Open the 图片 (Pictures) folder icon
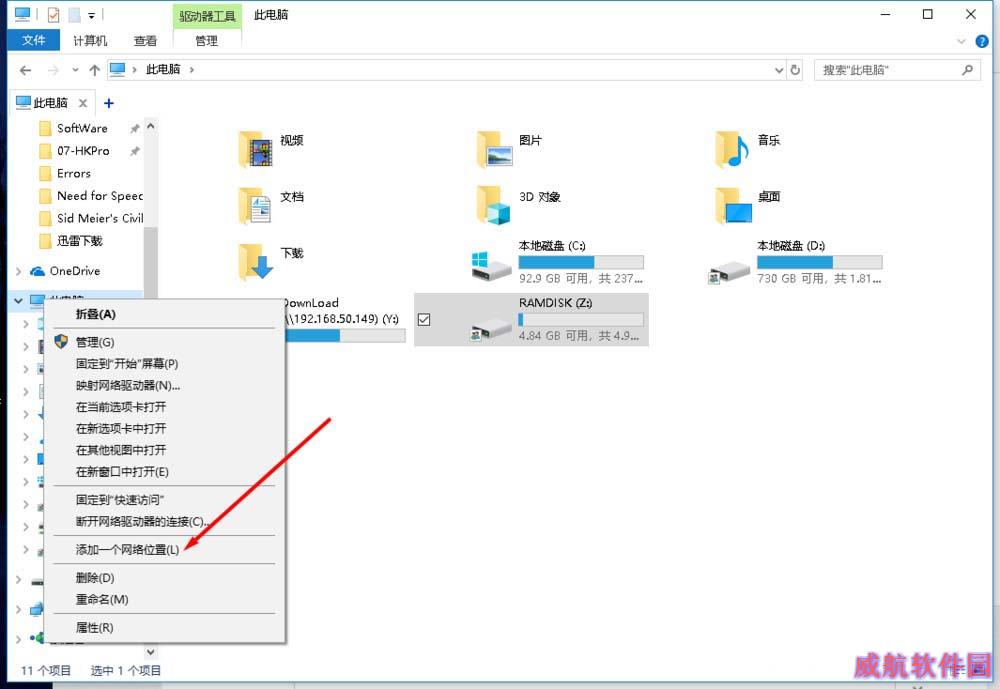The image size is (1000, 689). 494,149
